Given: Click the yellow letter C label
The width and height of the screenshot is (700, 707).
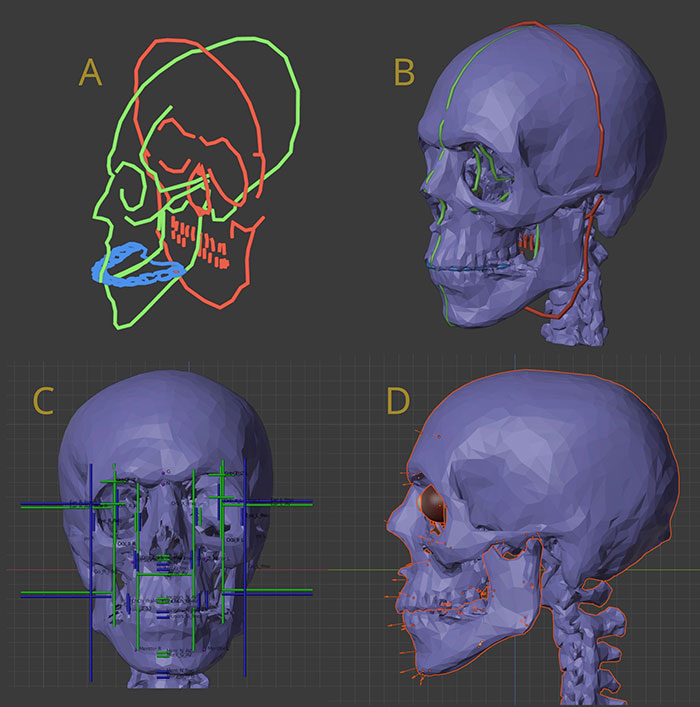Looking at the screenshot, I should (43, 399).
